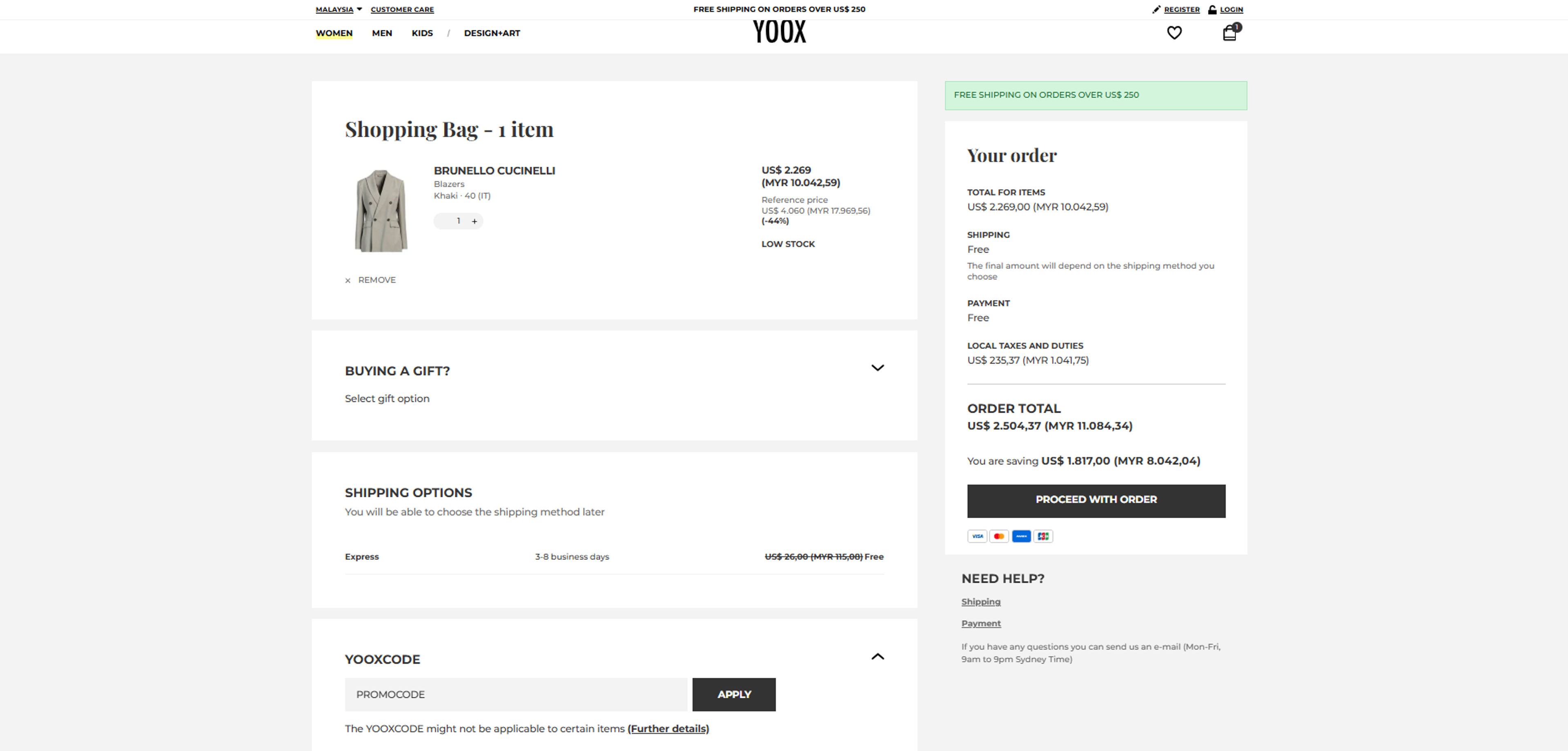Focus the Promocode input field
The image size is (1568, 751).
pos(516,694)
